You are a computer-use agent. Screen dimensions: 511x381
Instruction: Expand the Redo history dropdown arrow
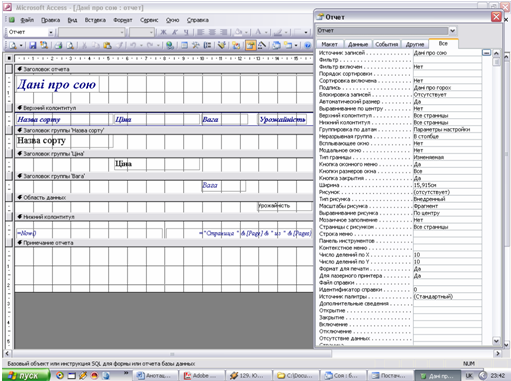(158, 45)
